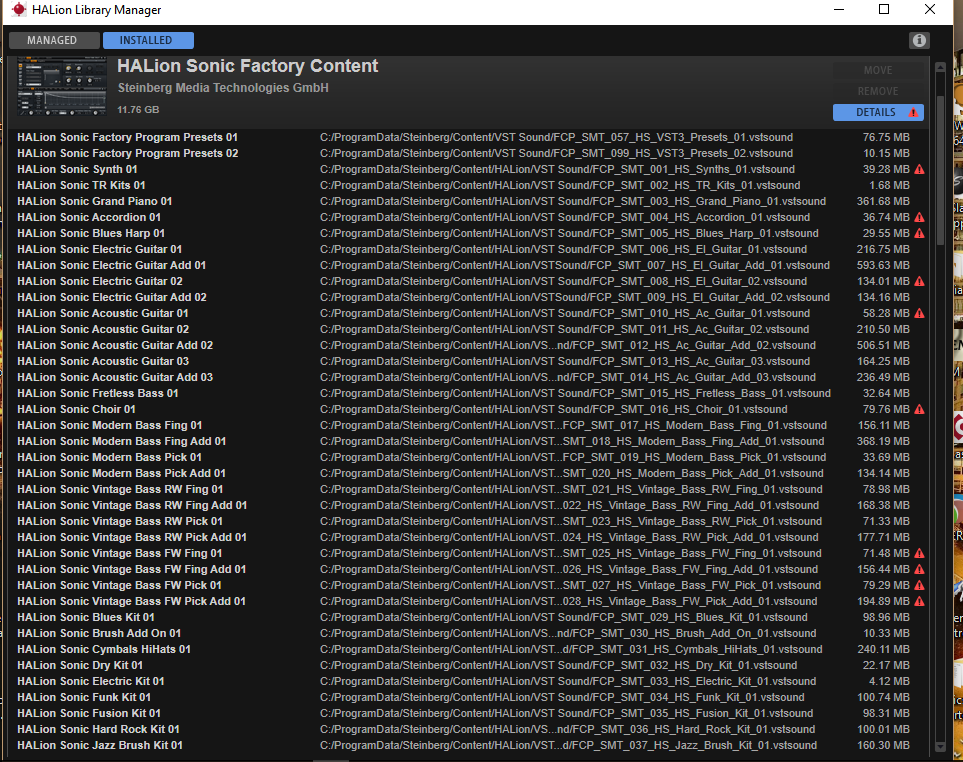
Task: Click warning icon on HALion Sonic Synth 01 row
Action: click(919, 169)
